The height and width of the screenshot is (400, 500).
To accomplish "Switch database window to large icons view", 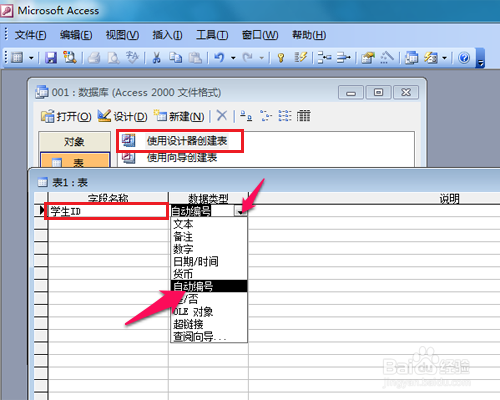I will [246, 116].
